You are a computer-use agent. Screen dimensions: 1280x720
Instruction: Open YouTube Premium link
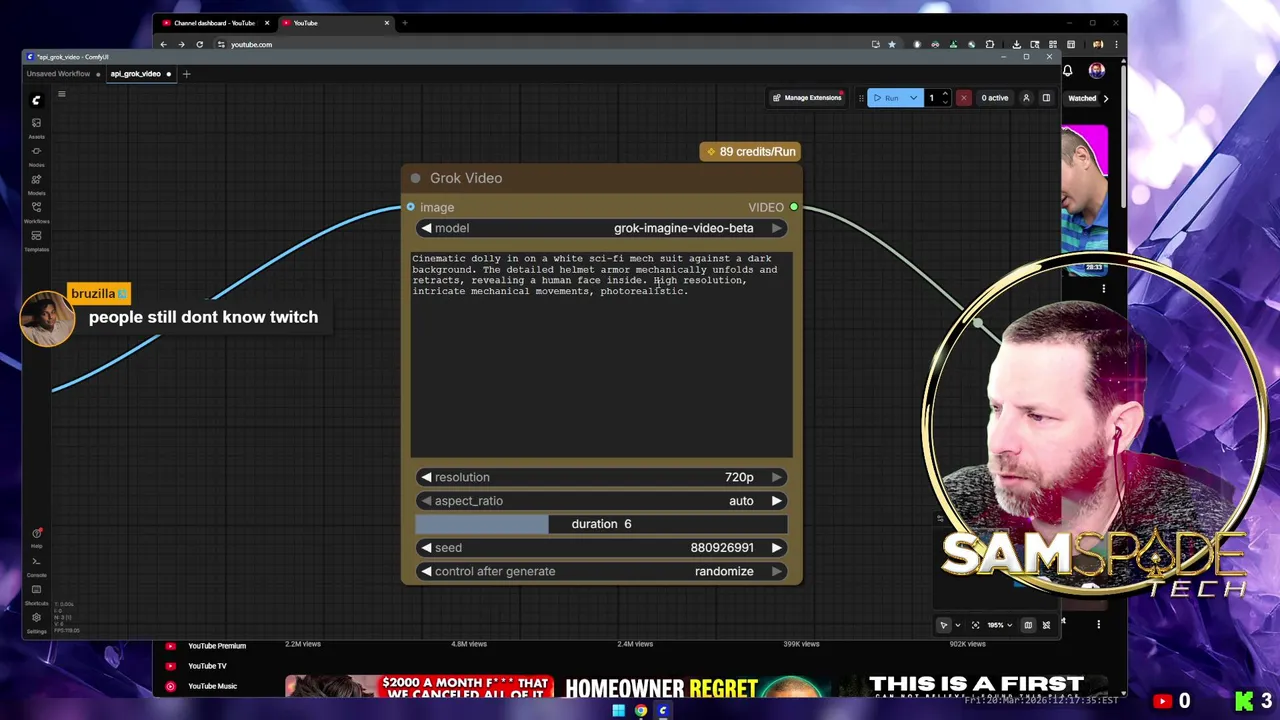click(x=216, y=646)
